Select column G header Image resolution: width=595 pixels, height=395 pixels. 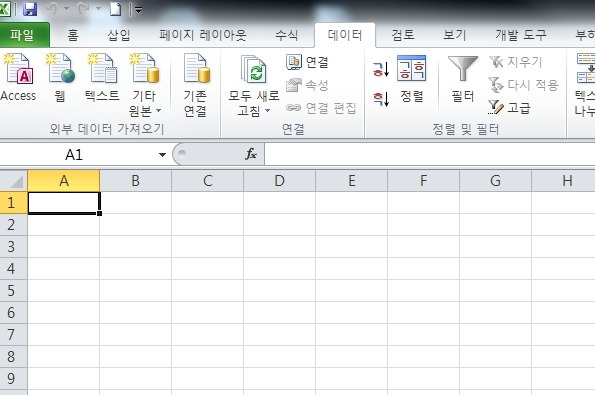click(x=496, y=181)
